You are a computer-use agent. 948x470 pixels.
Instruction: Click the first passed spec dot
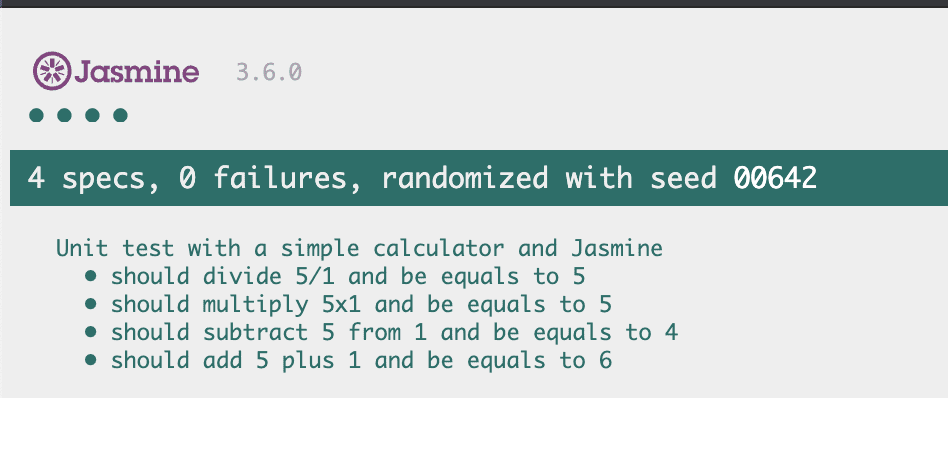point(36,115)
